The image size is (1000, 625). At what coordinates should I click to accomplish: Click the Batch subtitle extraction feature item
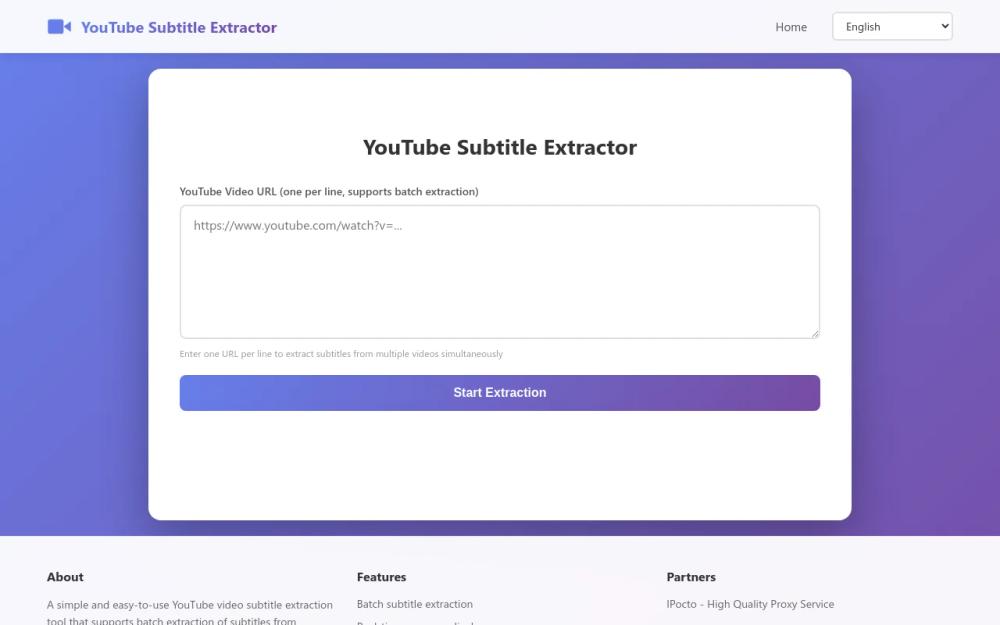point(414,604)
